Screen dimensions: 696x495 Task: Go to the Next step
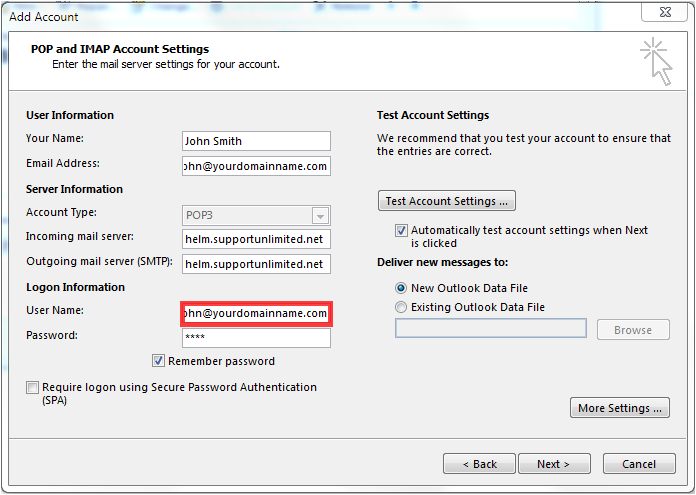coord(554,464)
